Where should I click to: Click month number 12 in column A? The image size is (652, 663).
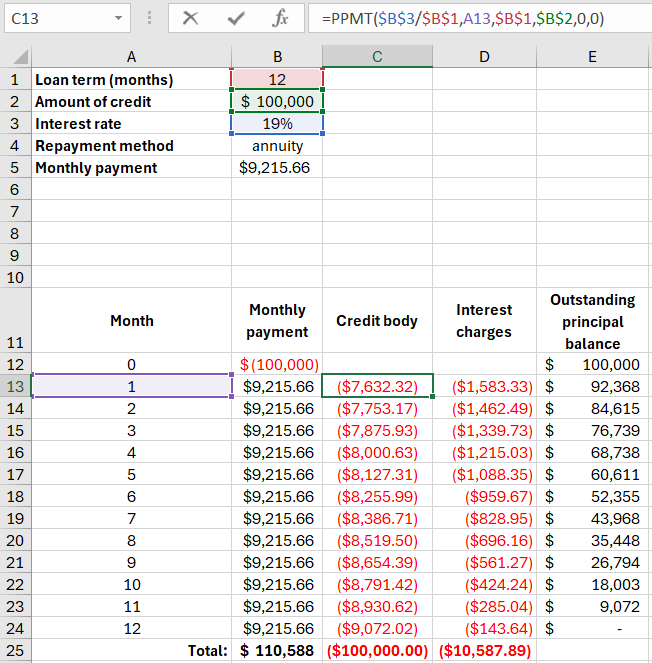(x=131, y=628)
